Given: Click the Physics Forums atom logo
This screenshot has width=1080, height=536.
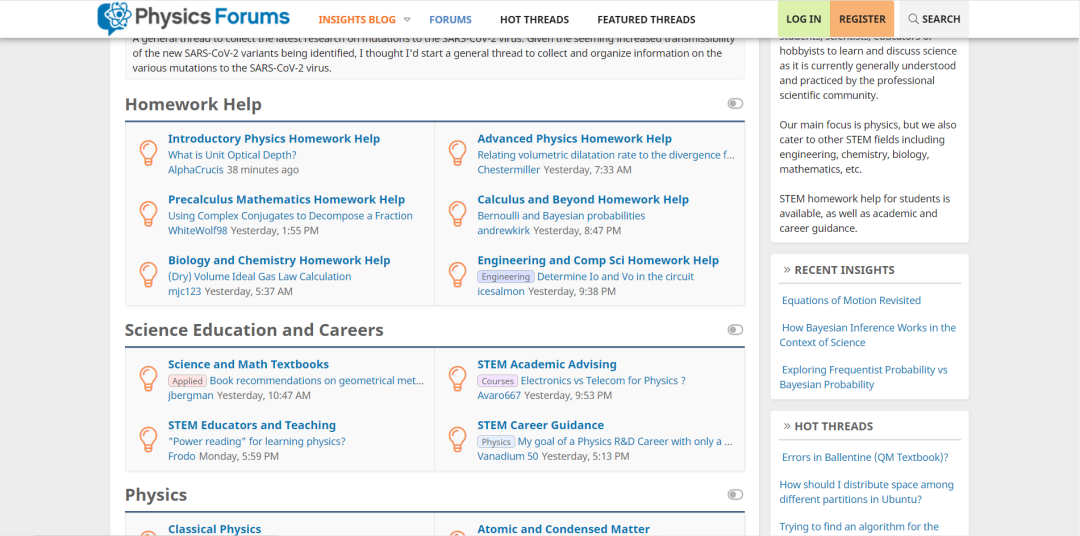Looking at the screenshot, I should tap(113, 18).
